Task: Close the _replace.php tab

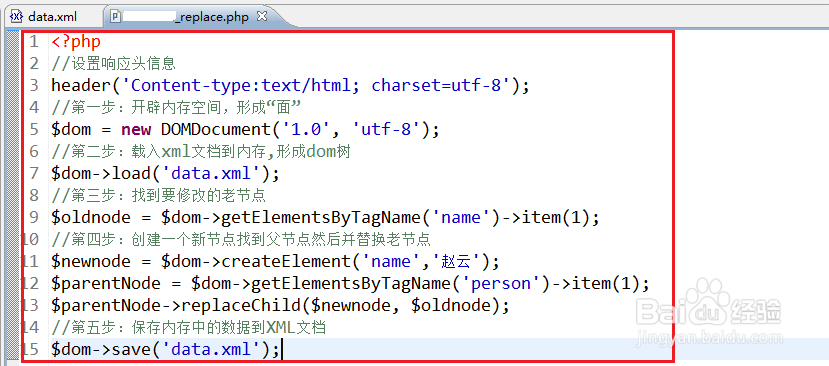Action: (x=262, y=16)
